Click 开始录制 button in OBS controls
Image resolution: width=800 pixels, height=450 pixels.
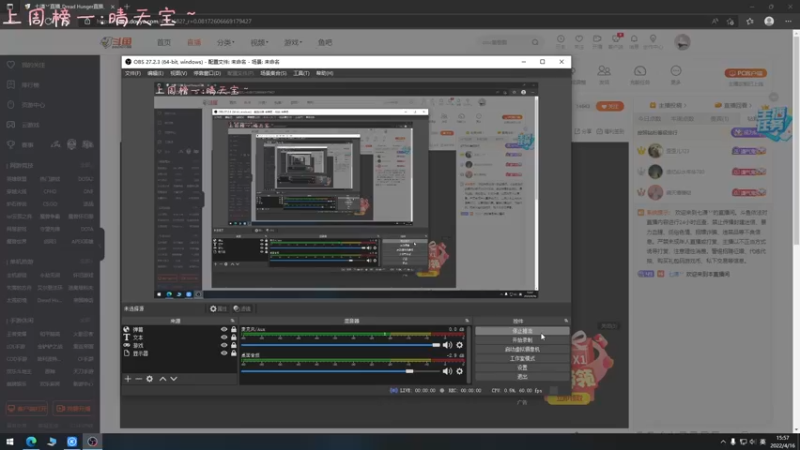click(x=522, y=340)
